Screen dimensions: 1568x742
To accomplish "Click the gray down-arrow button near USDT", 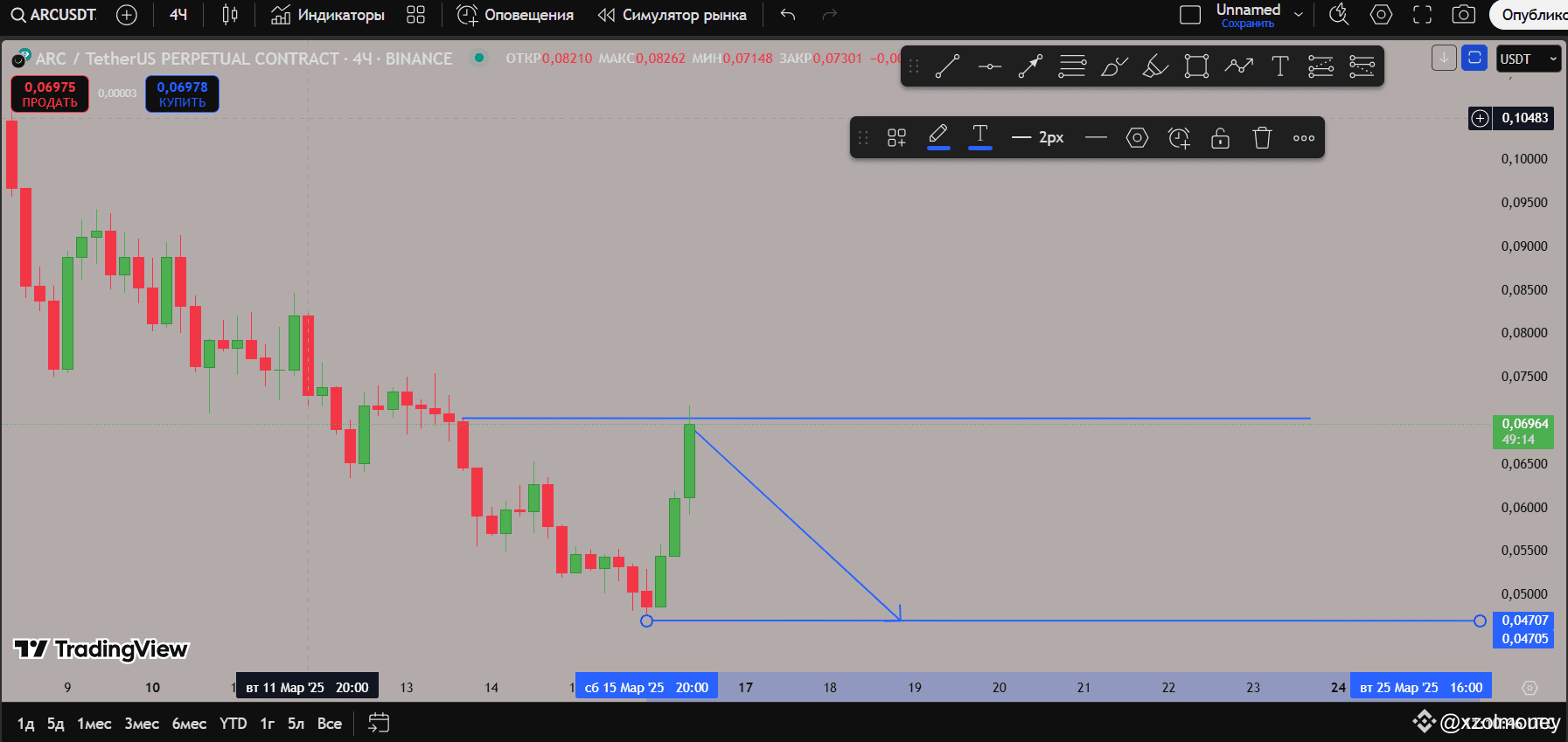I will (x=1444, y=58).
